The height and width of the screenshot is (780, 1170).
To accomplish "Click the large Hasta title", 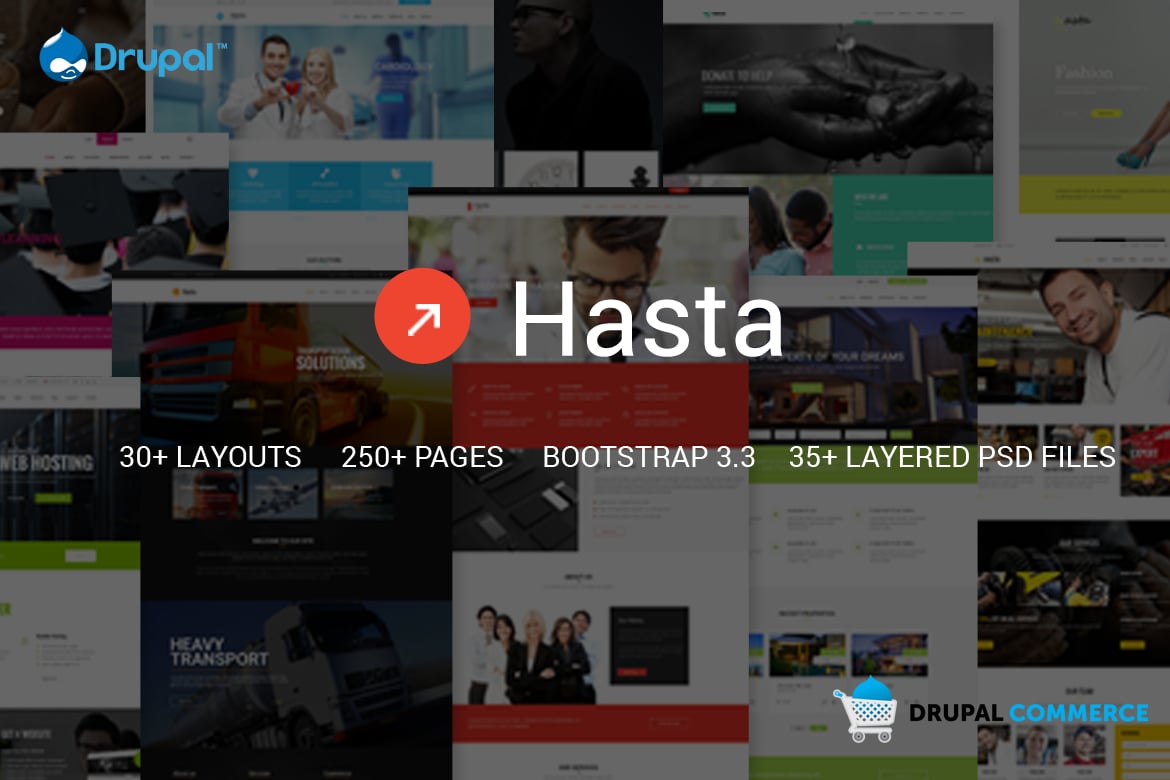I will coord(647,320).
